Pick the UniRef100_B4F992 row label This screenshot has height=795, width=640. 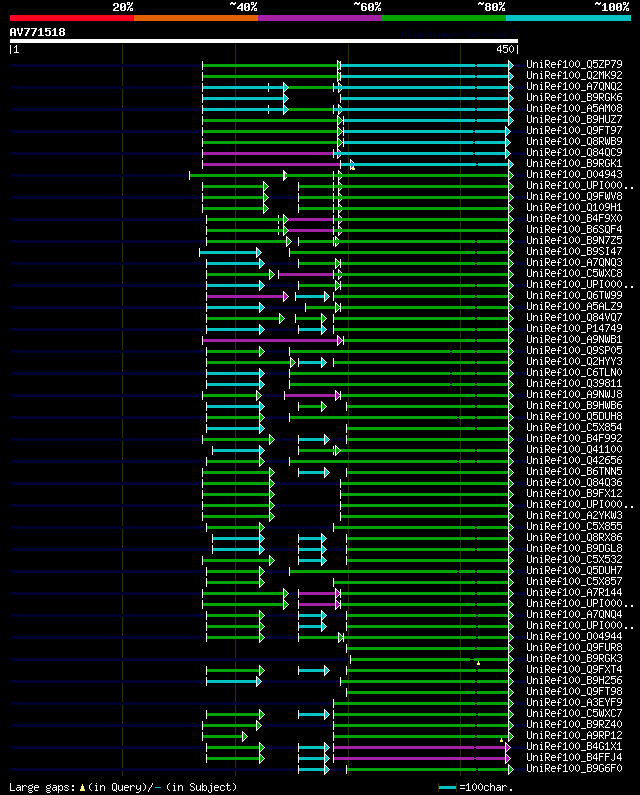pos(574,438)
